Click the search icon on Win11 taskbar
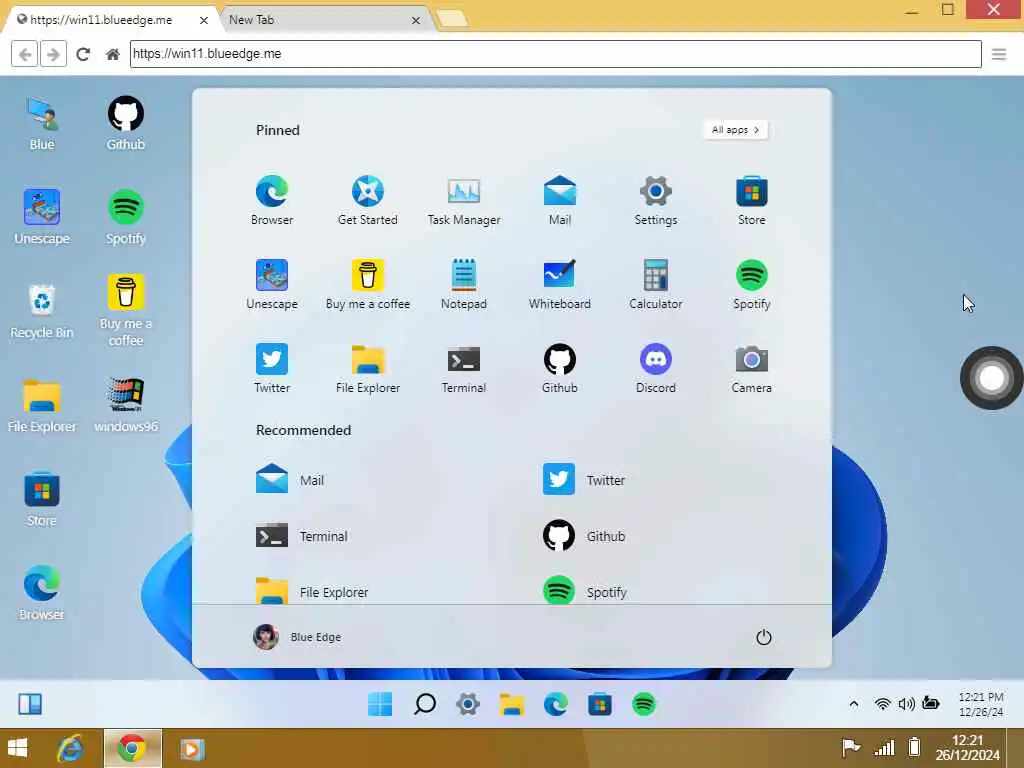Image resolution: width=1024 pixels, height=768 pixels. tap(424, 704)
